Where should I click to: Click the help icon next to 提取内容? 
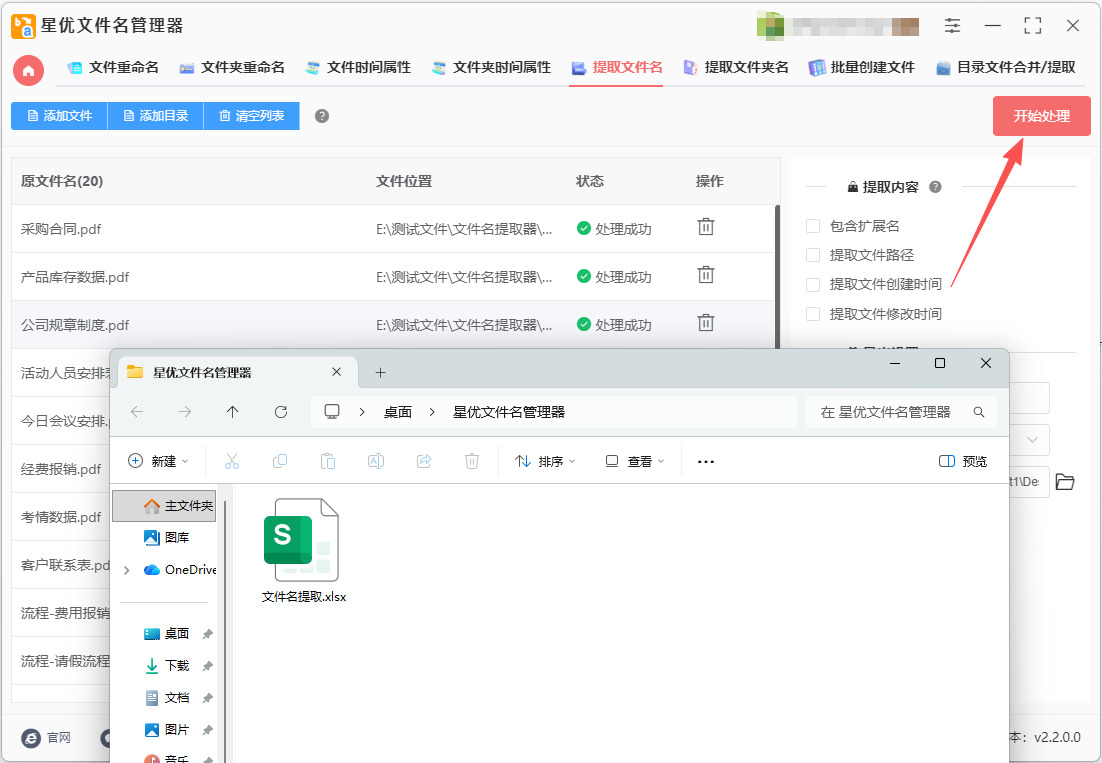[x=935, y=187]
